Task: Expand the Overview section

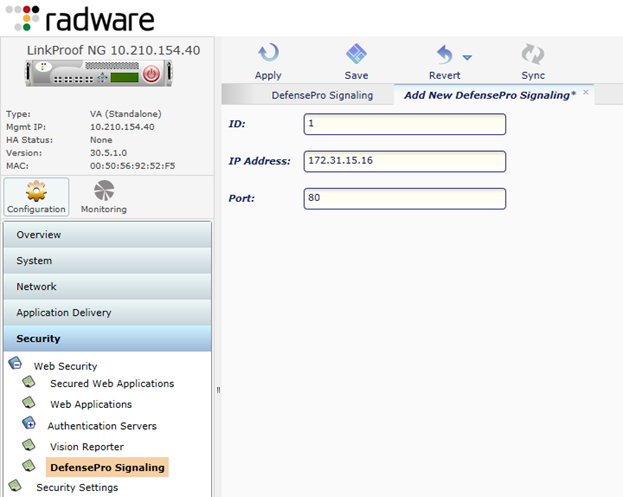Action: (x=107, y=235)
